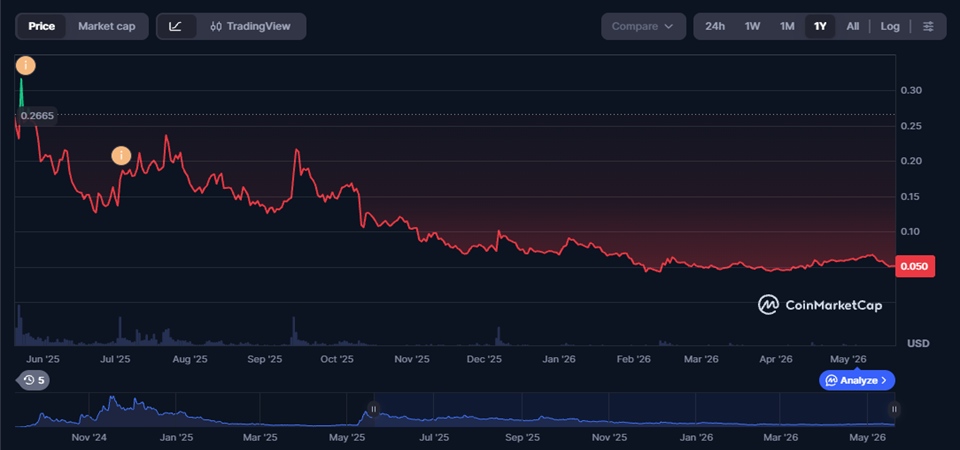
Task: Click the info marker near Jul '25
Action: tap(121, 156)
